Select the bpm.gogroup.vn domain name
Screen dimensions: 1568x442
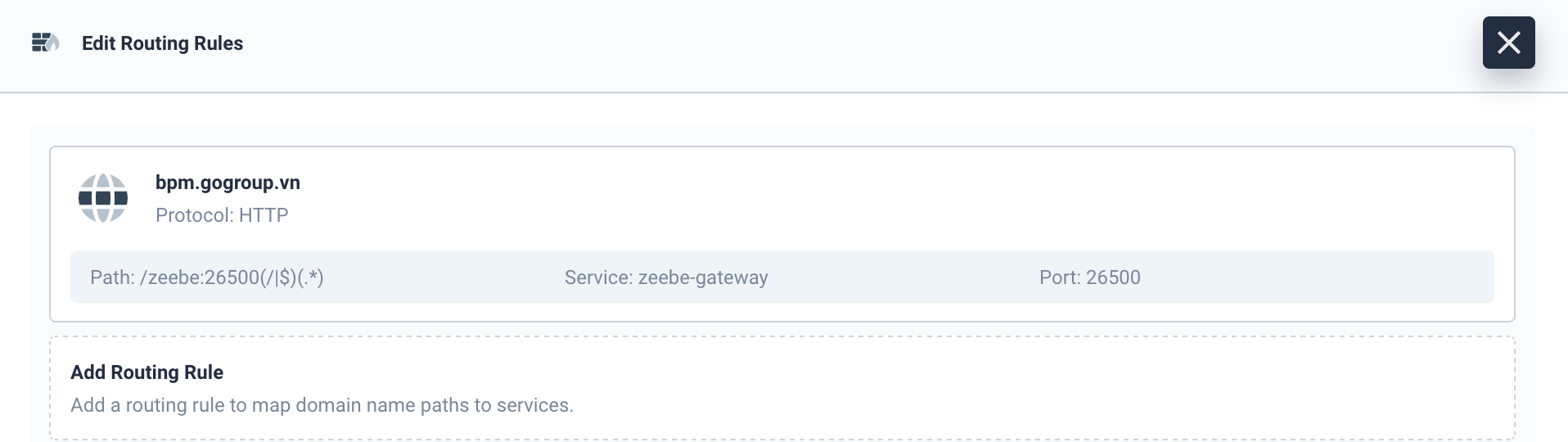point(228,183)
